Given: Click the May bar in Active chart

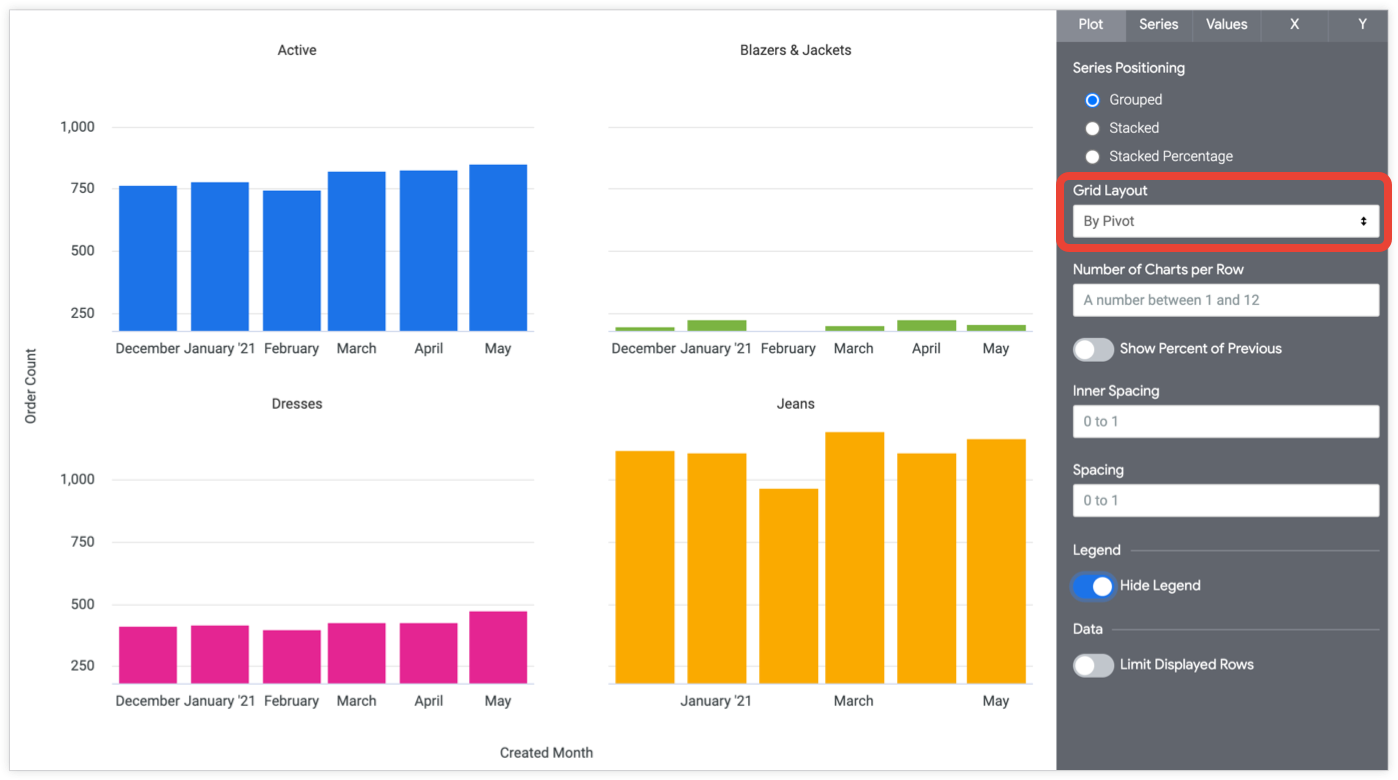Looking at the screenshot, I should click(x=497, y=248).
